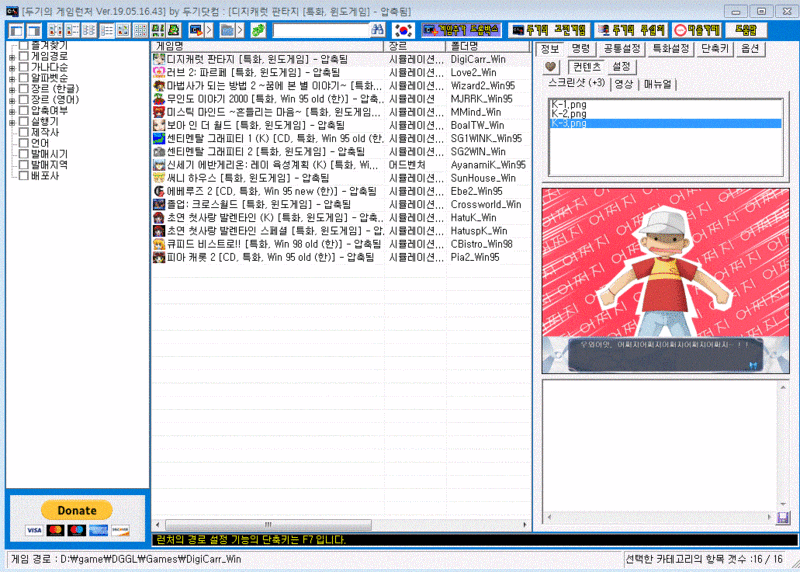
Task: Click the icon of 센티멘탈 그래피티 1 row
Action: [x=159, y=138]
